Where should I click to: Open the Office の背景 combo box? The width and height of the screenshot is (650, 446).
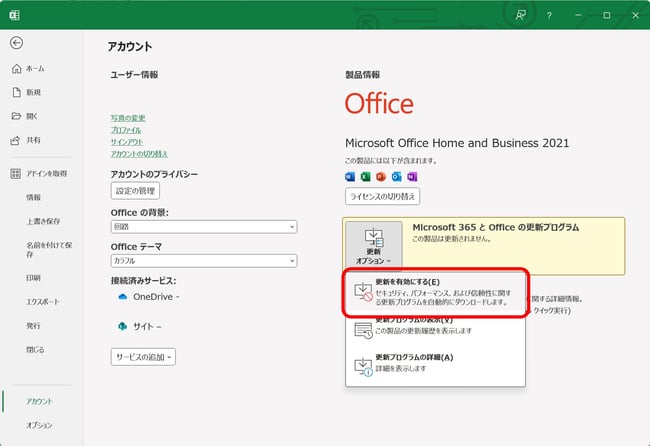204,227
